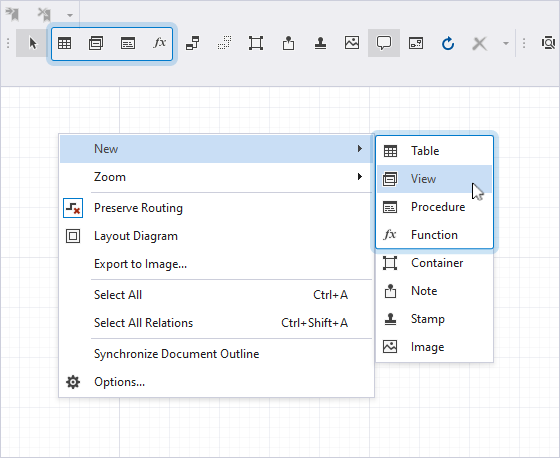Select the New Relation toolbar icon
Image resolution: width=560 pixels, height=458 pixels.
coord(192,43)
